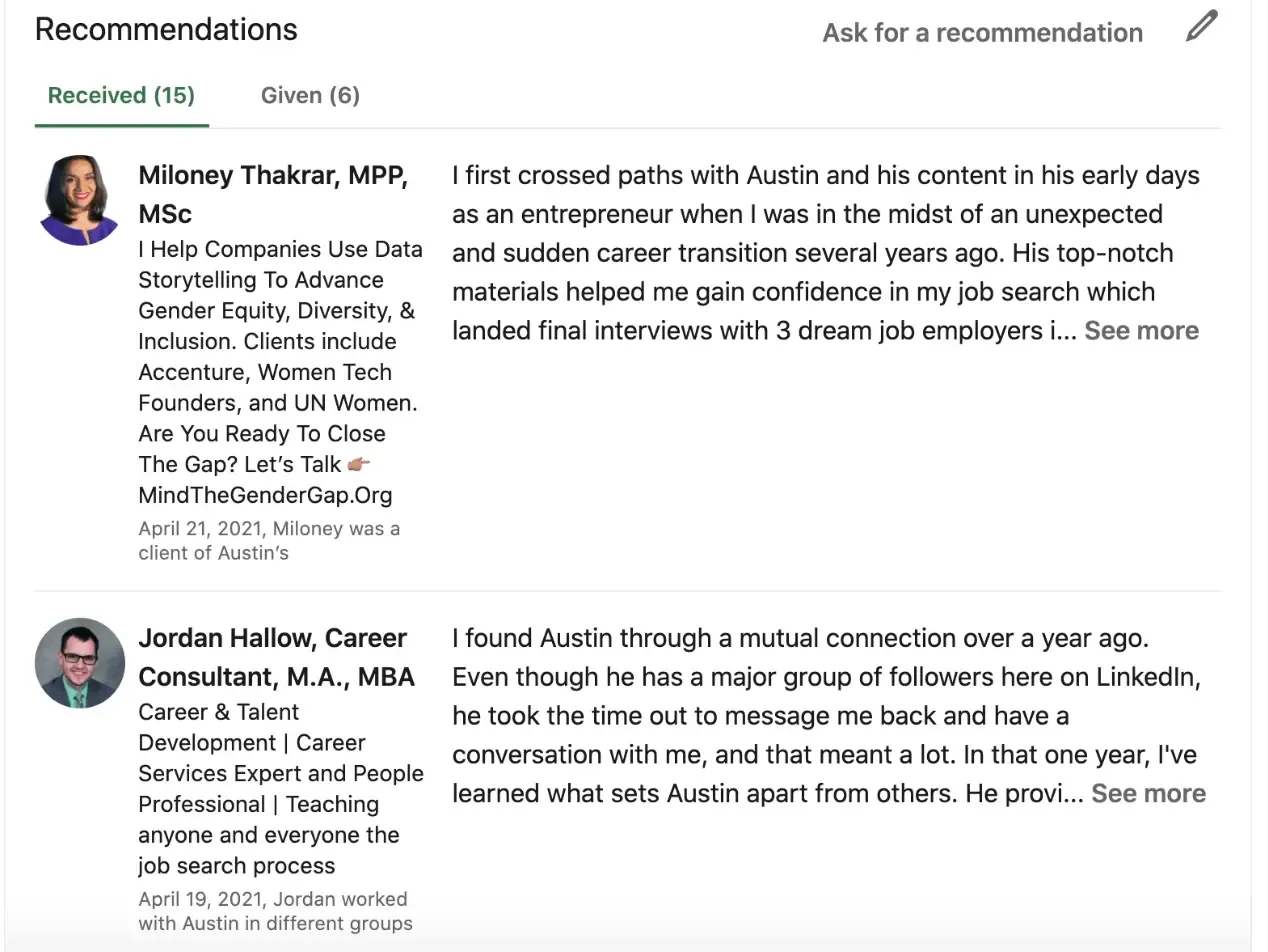1268x952 pixels.
Task: Open Miloney Thakrar, MPP, MSc name link
Action: [x=273, y=194]
